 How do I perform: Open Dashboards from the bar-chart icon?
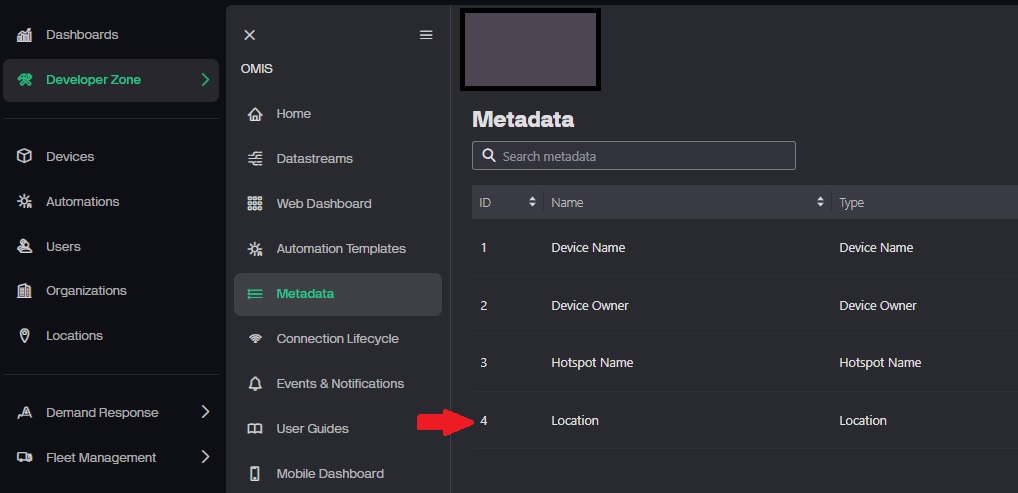point(25,35)
